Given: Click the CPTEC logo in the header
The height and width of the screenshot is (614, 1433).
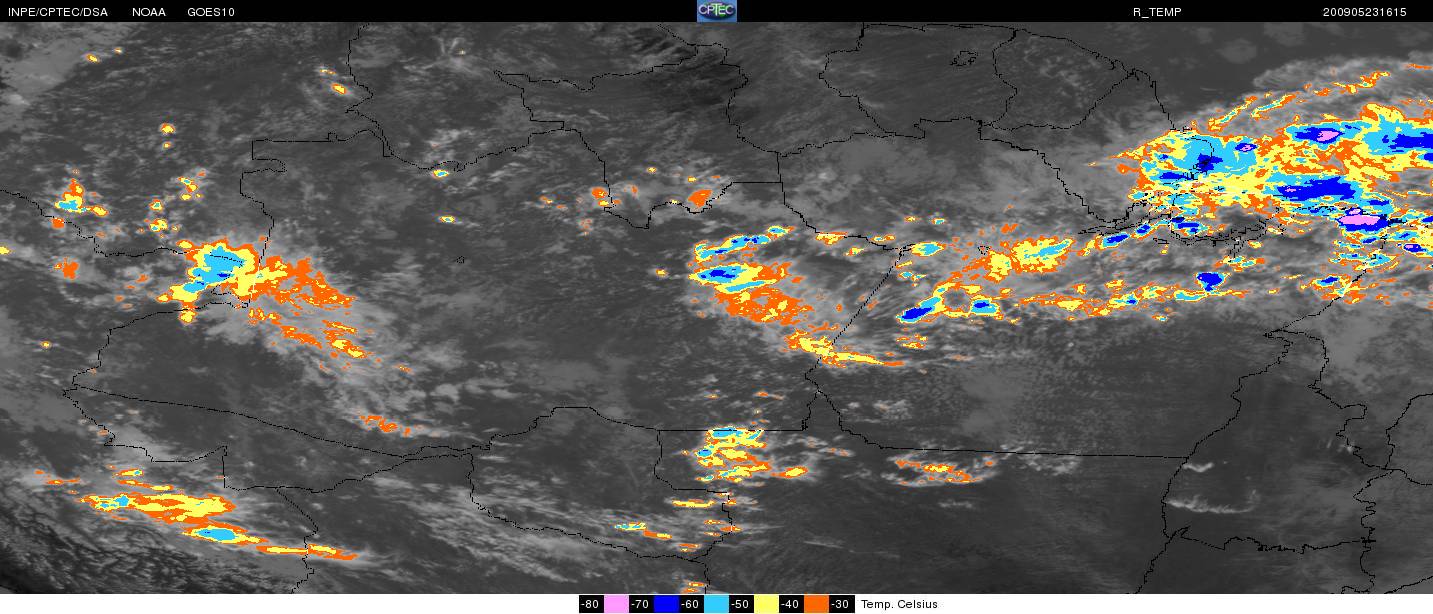Looking at the screenshot, I should [x=716, y=11].
